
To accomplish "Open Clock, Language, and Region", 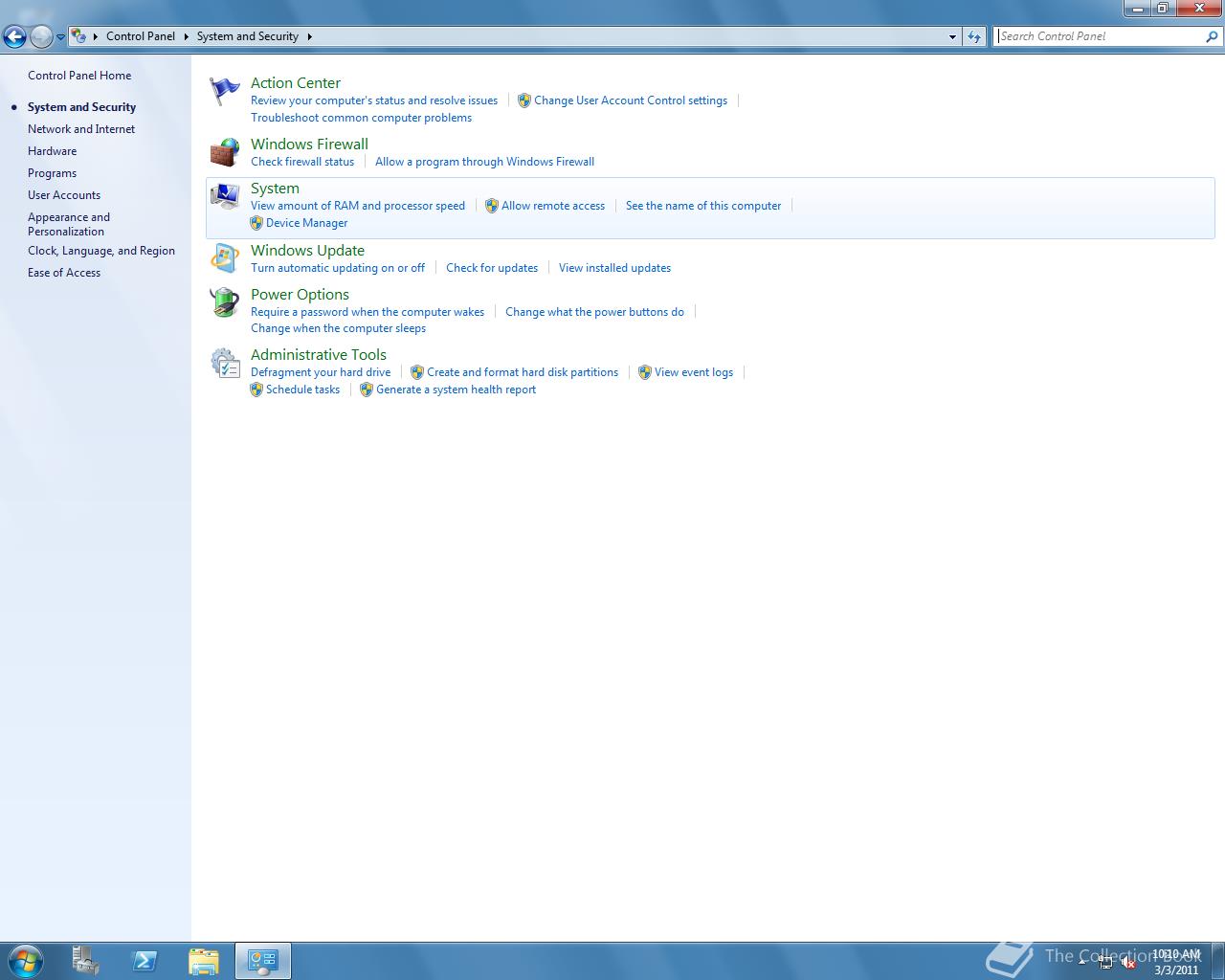I will [101, 251].
